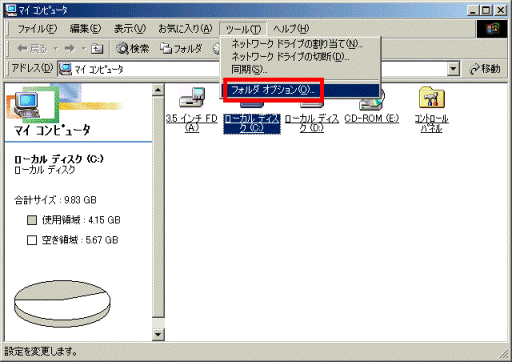Click the disk usage pie chart
Image resolution: width=512 pixels, height=362 pixels.
point(62,304)
